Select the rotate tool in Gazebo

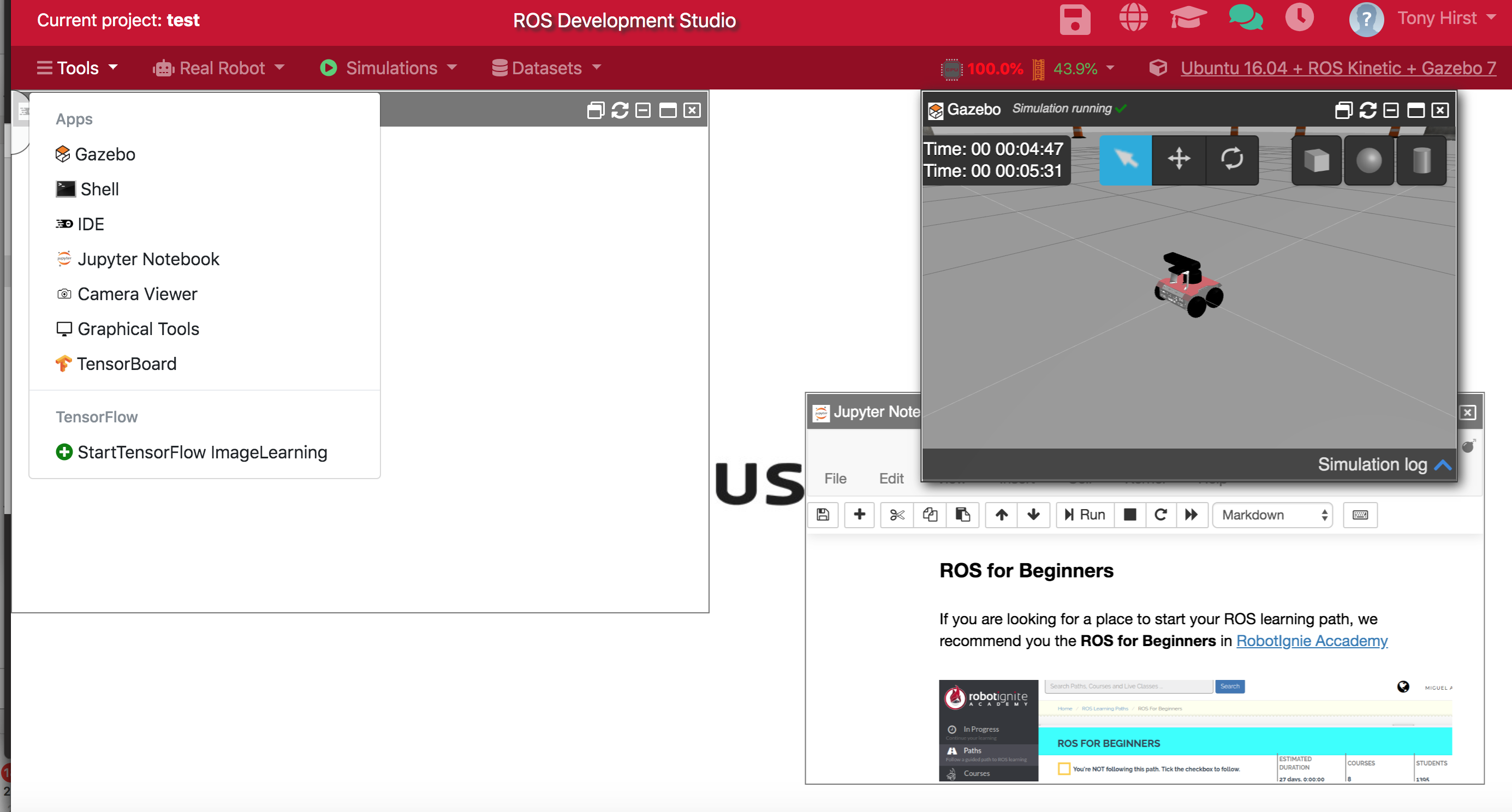[1231, 158]
